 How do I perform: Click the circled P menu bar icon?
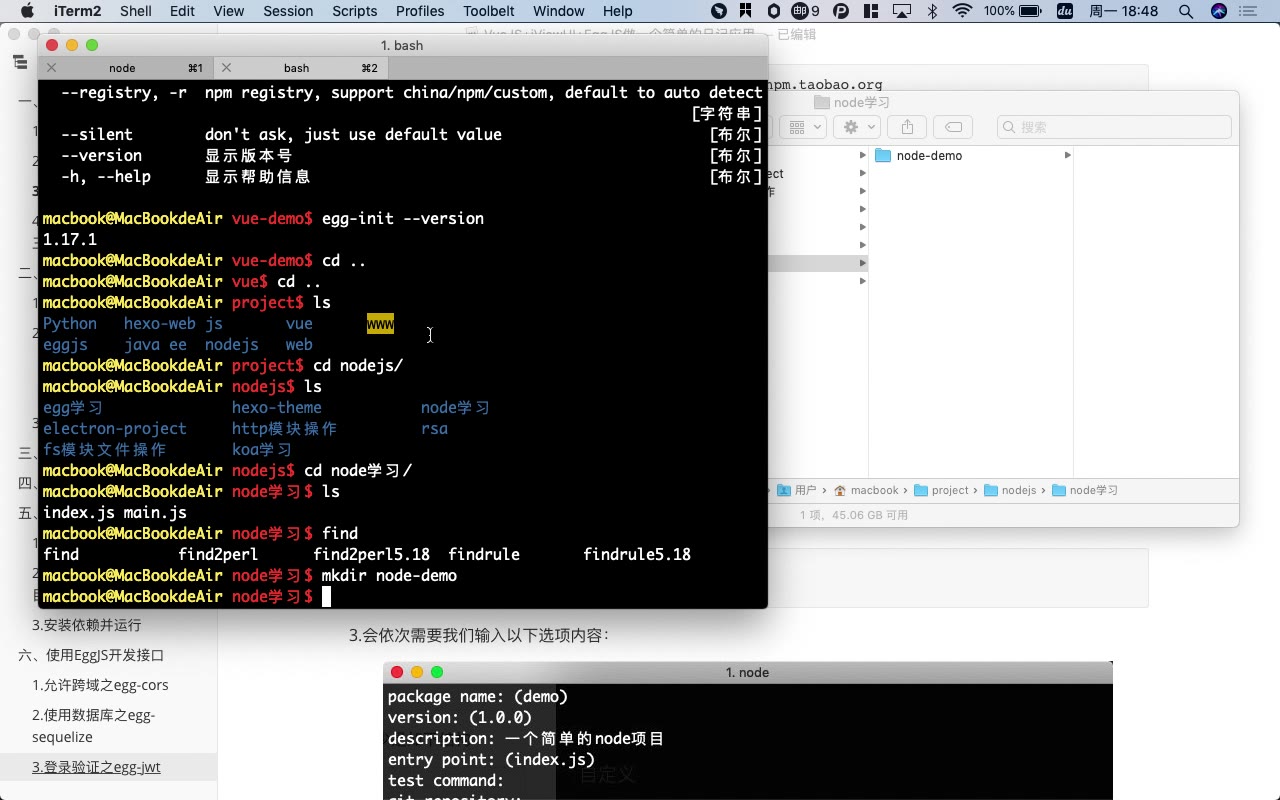pos(841,11)
